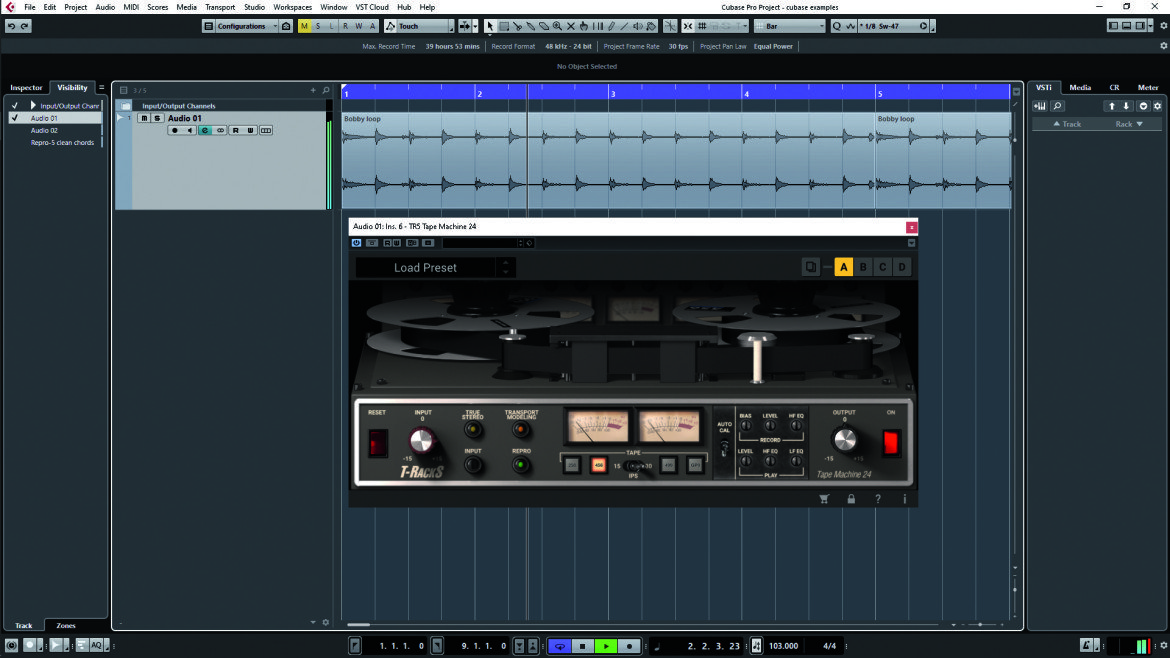Click the T-RackS info icon
The width and height of the screenshot is (1170, 658).
904,499
